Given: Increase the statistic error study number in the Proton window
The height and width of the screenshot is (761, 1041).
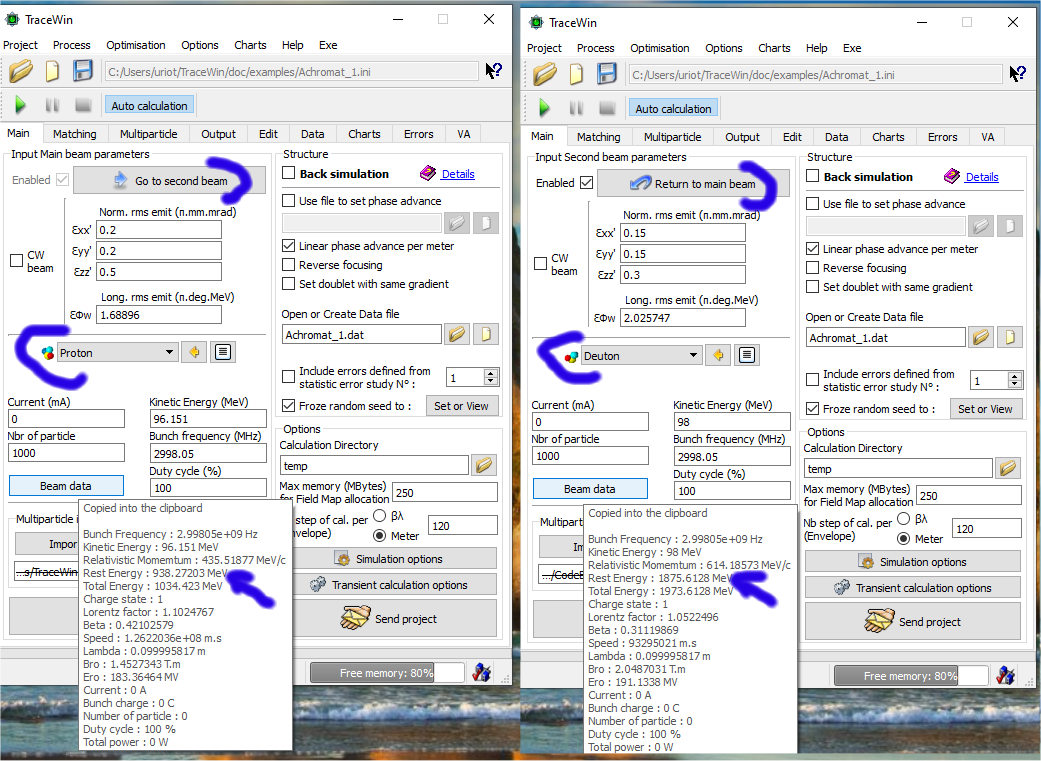Looking at the screenshot, I should click(x=490, y=372).
